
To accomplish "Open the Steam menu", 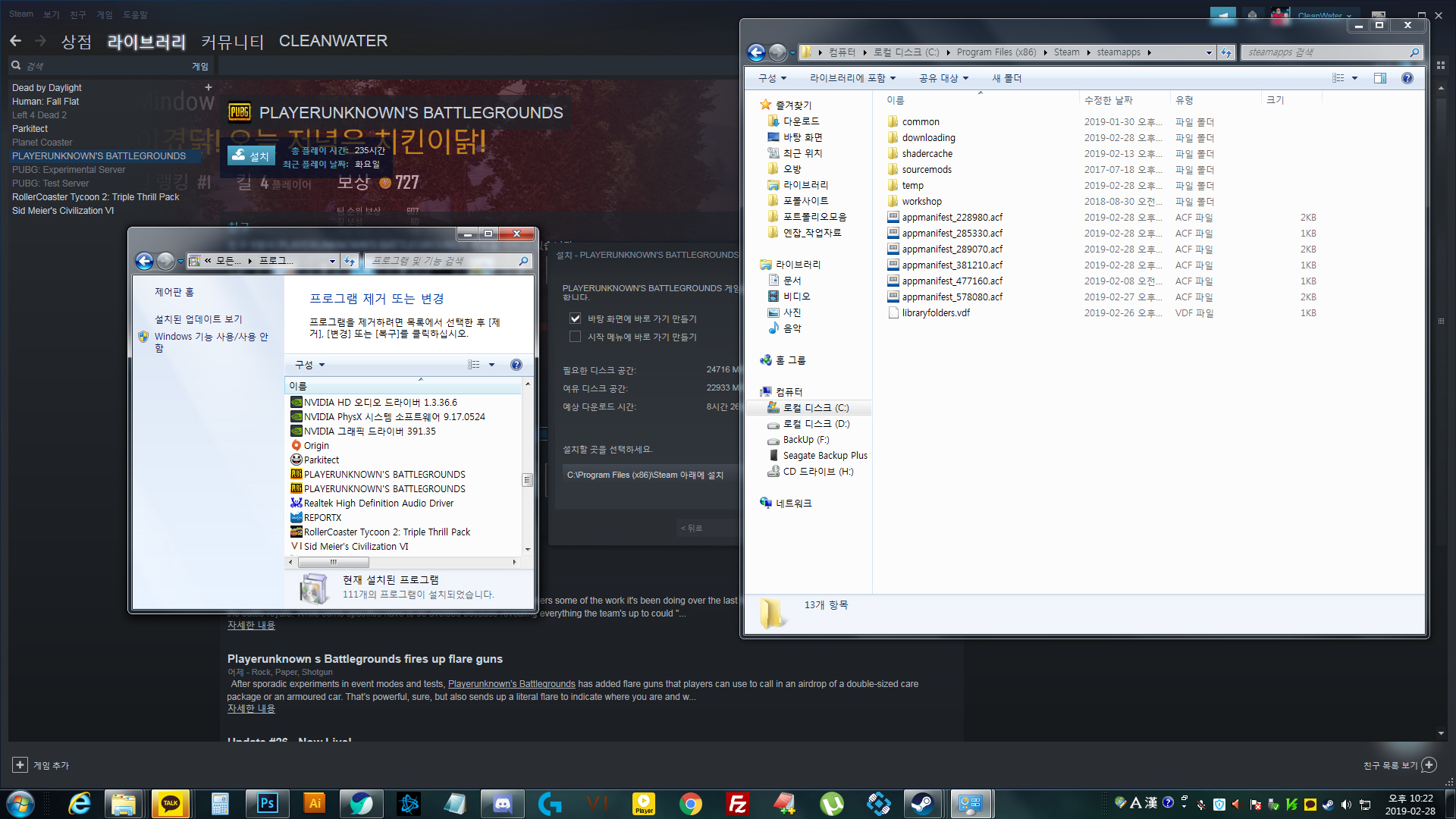I will pyautogui.click(x=21, y=14).
